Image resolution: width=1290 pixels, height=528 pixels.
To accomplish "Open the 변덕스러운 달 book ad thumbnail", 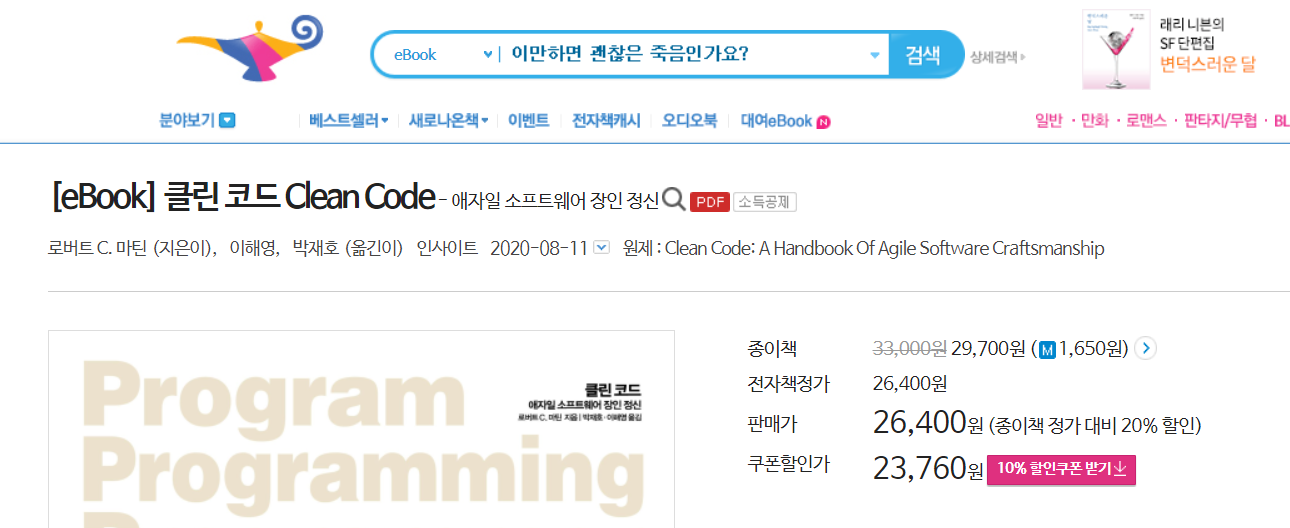I will tap(1114, 51).
